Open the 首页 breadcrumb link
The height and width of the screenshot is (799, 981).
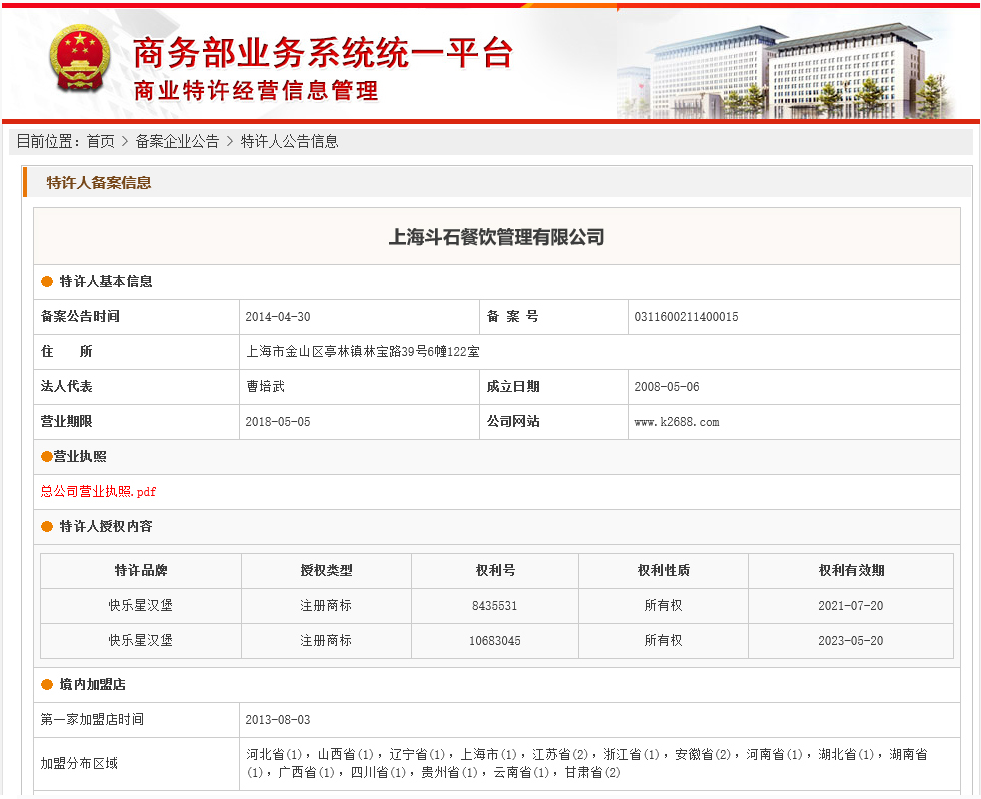tap(101, 141)
